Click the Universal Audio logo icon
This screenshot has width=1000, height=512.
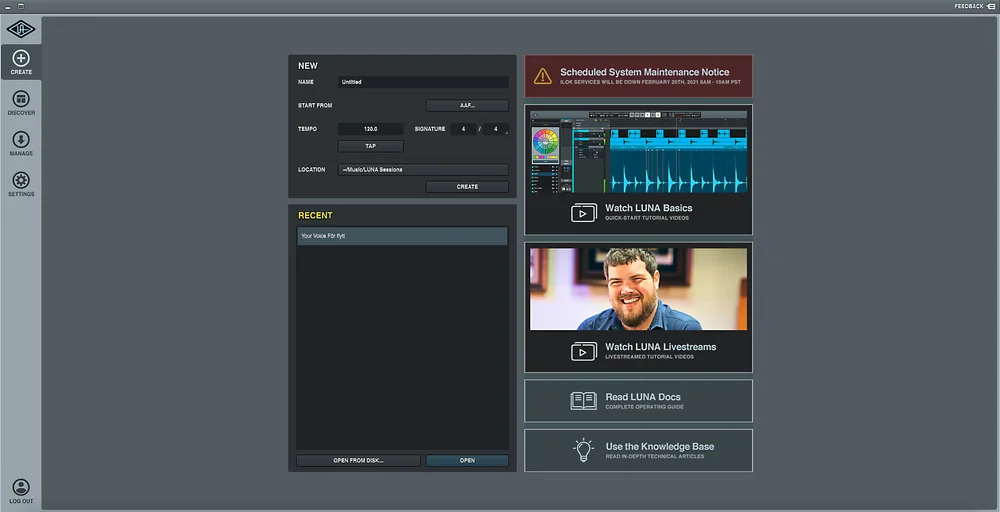coord(21,29)
